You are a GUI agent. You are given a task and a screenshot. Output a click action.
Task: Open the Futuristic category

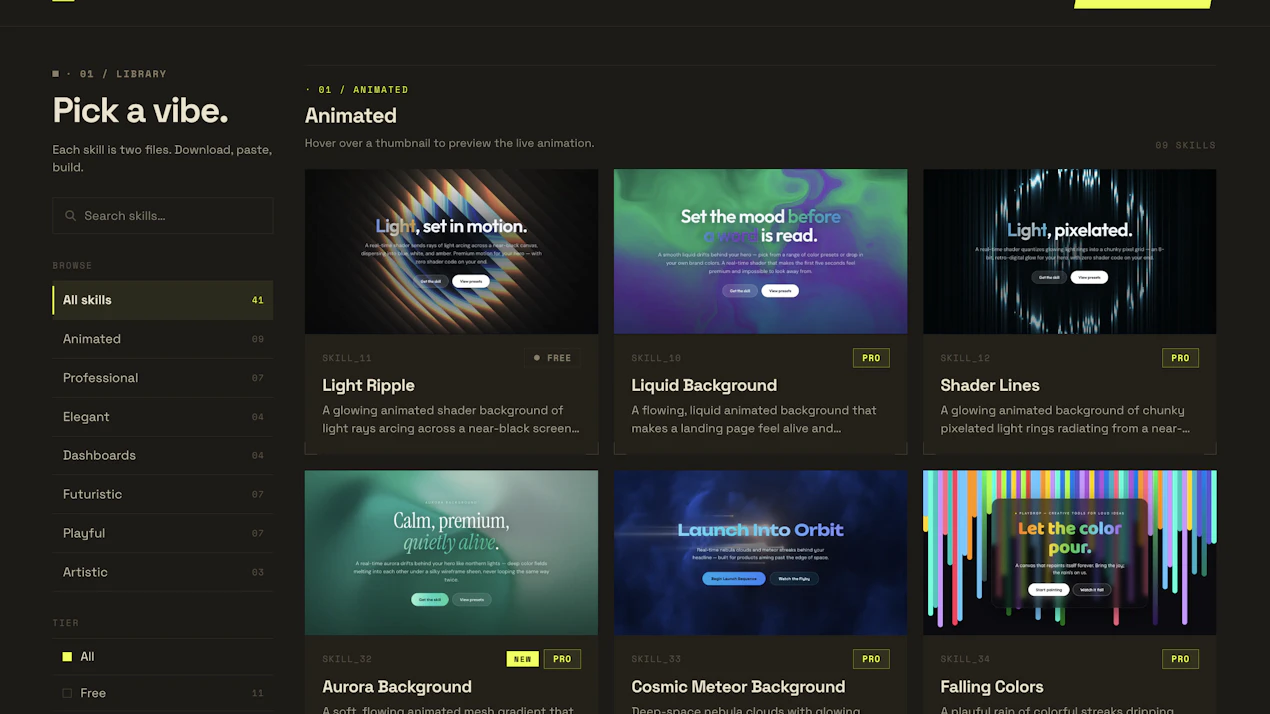click(162, 494)
